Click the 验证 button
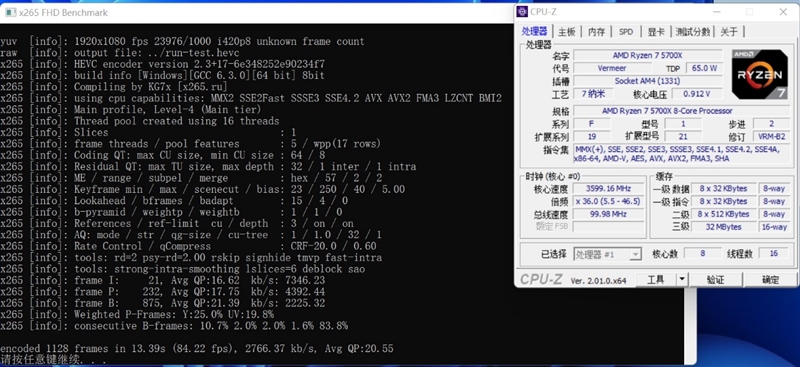The height and width of the screenshot is (367, 800). pos(715,280)
